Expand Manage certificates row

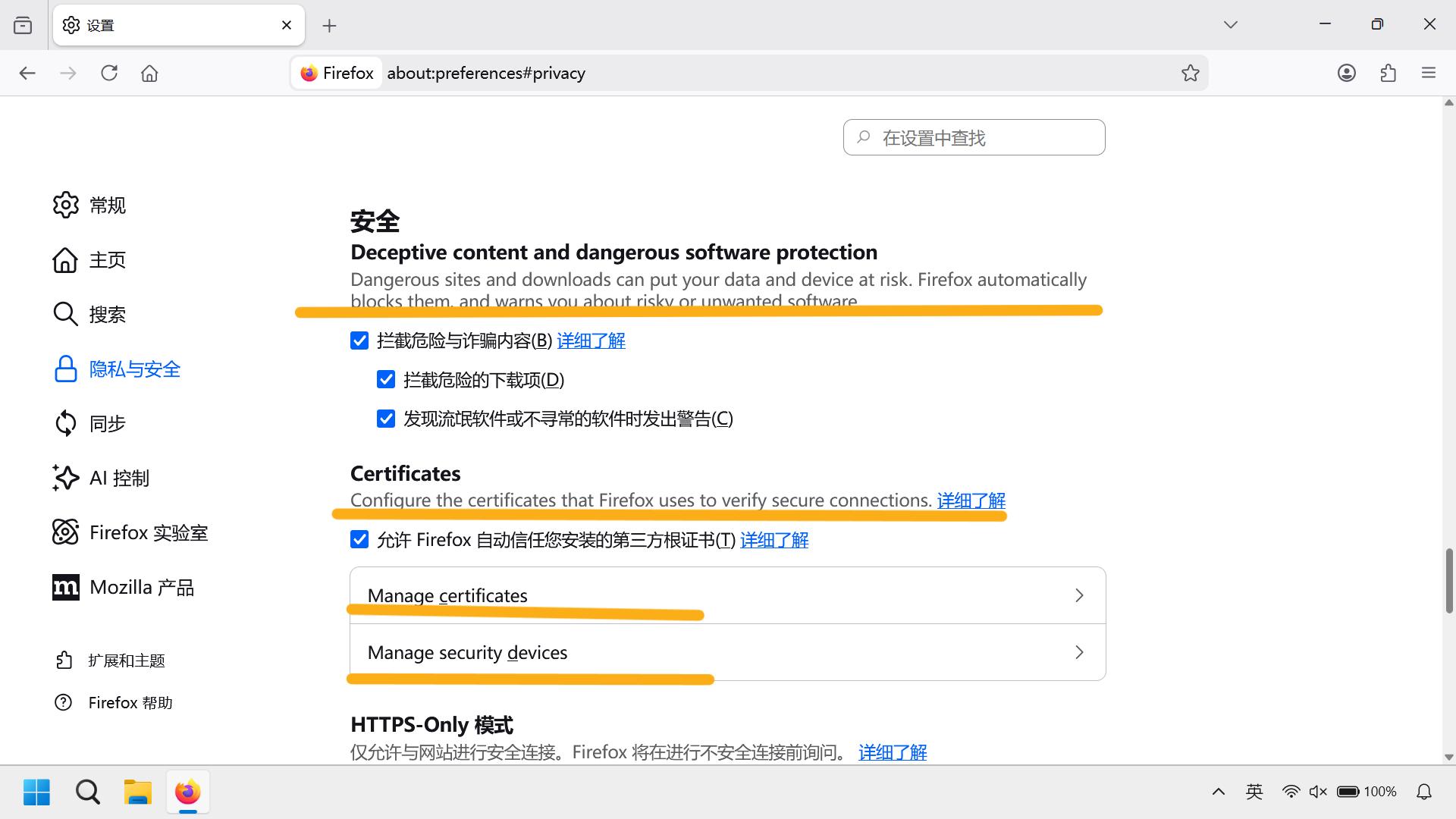[x=727, y=595]
